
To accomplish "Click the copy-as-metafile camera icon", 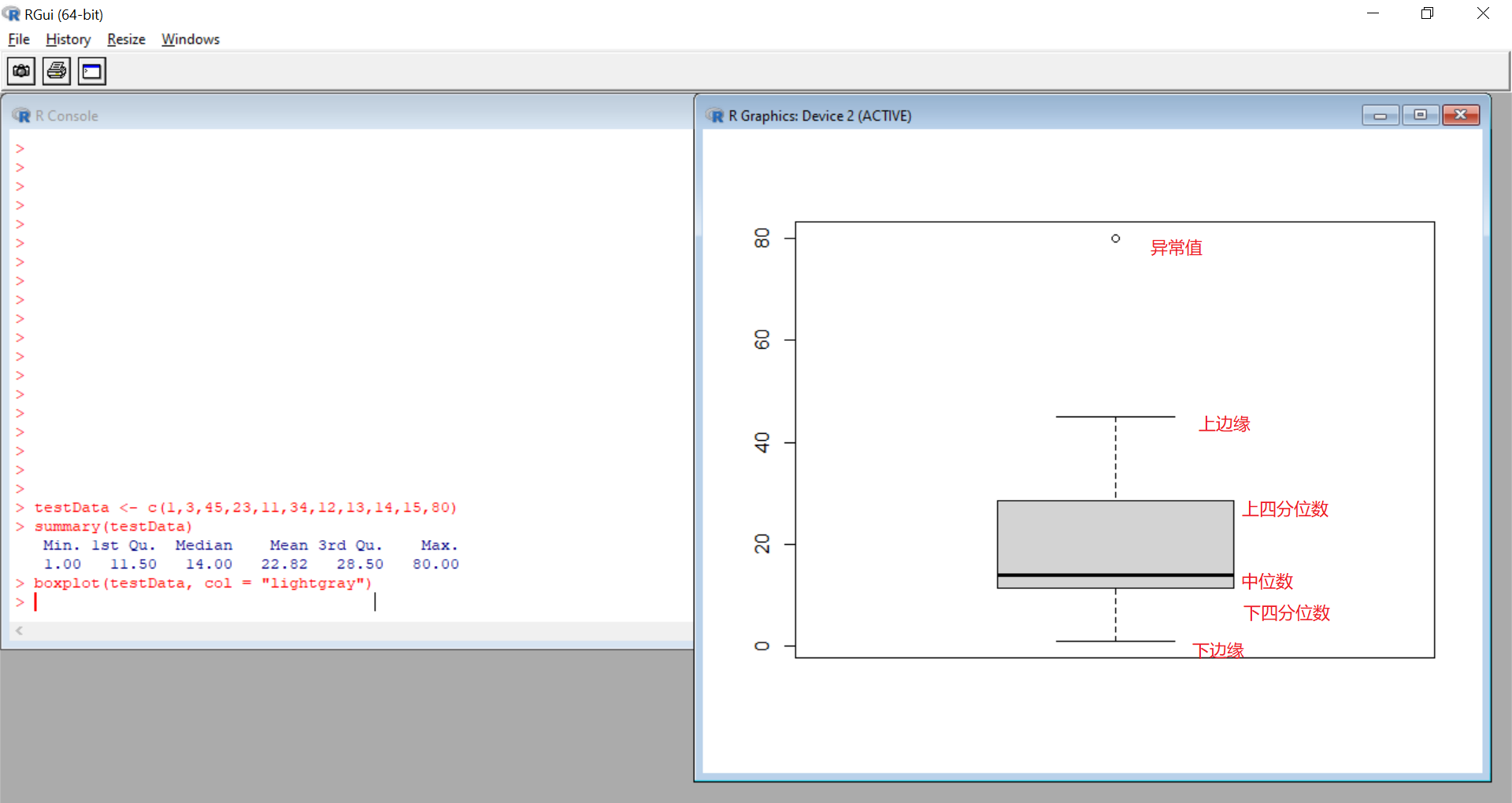I will (21, 72).
